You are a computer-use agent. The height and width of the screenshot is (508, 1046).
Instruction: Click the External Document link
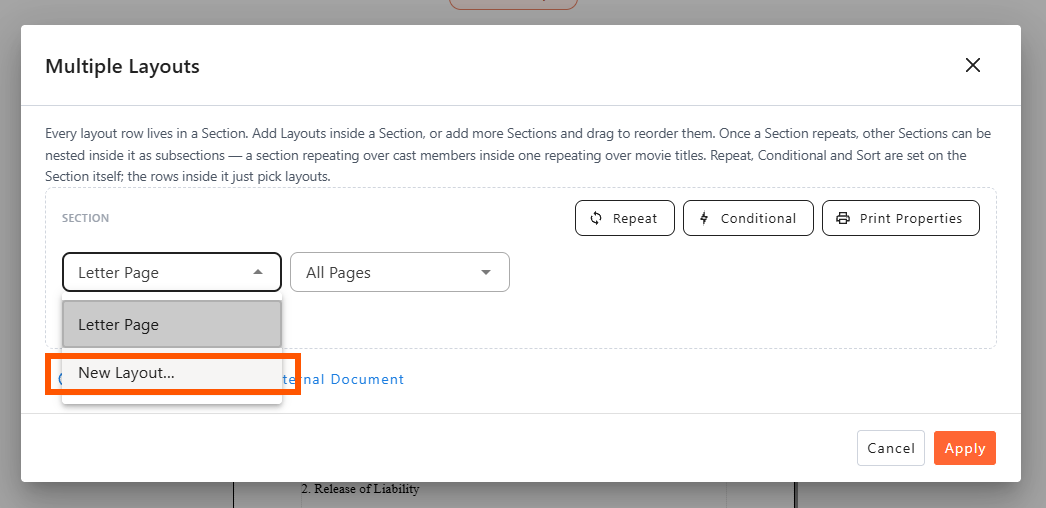click(x=344, y=379)
